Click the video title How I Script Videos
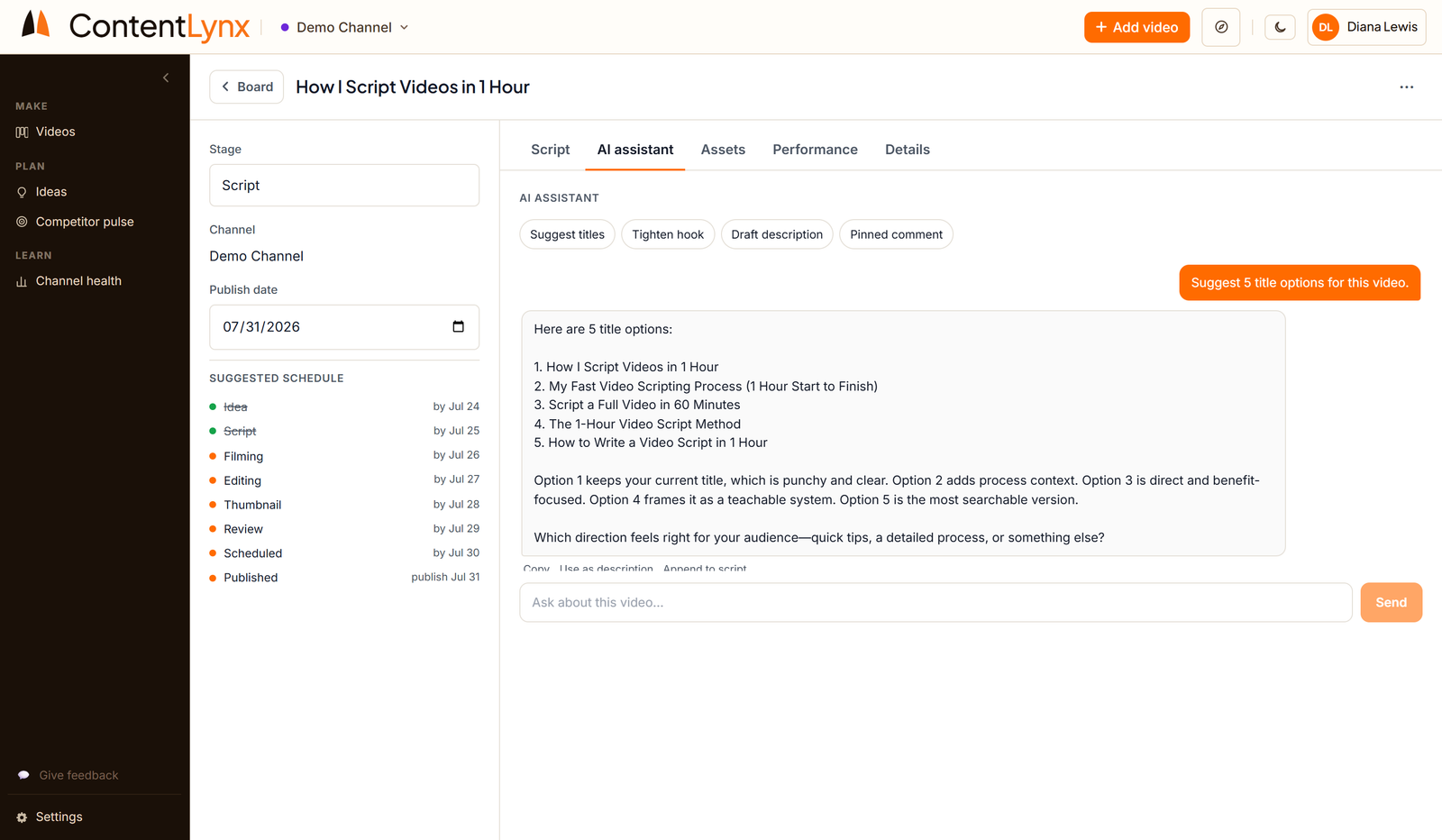Image resolution: width=1442 pixels, height=840 pixels. click(413, 87)
